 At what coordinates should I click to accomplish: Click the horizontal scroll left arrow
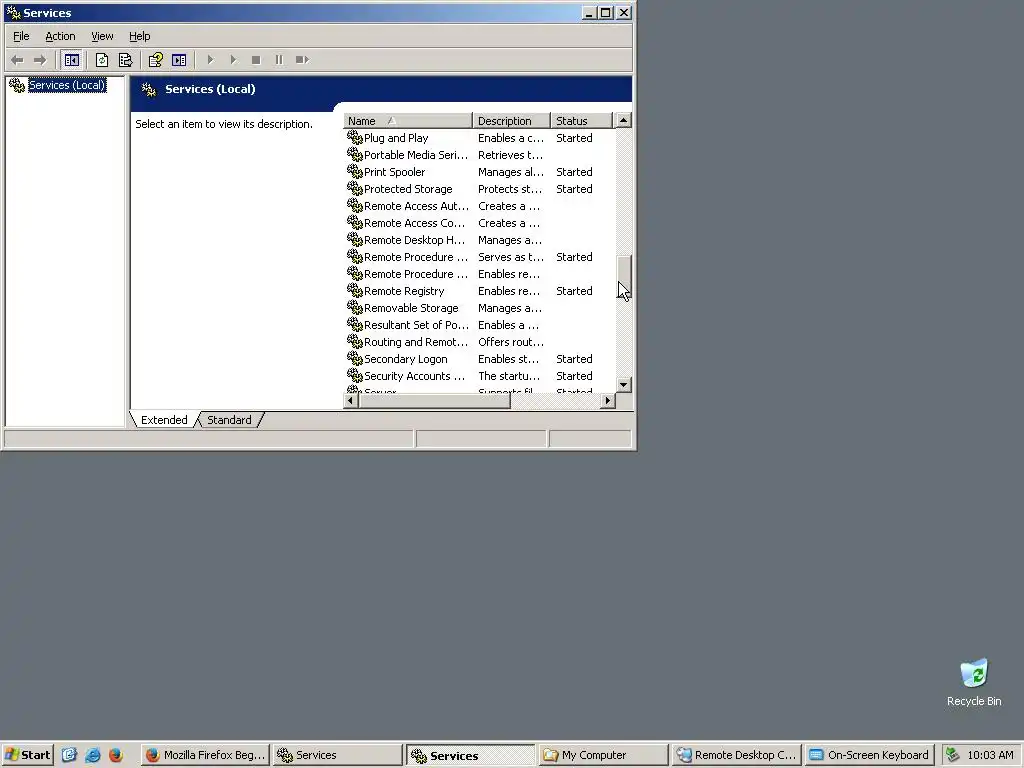click(351, 400)
